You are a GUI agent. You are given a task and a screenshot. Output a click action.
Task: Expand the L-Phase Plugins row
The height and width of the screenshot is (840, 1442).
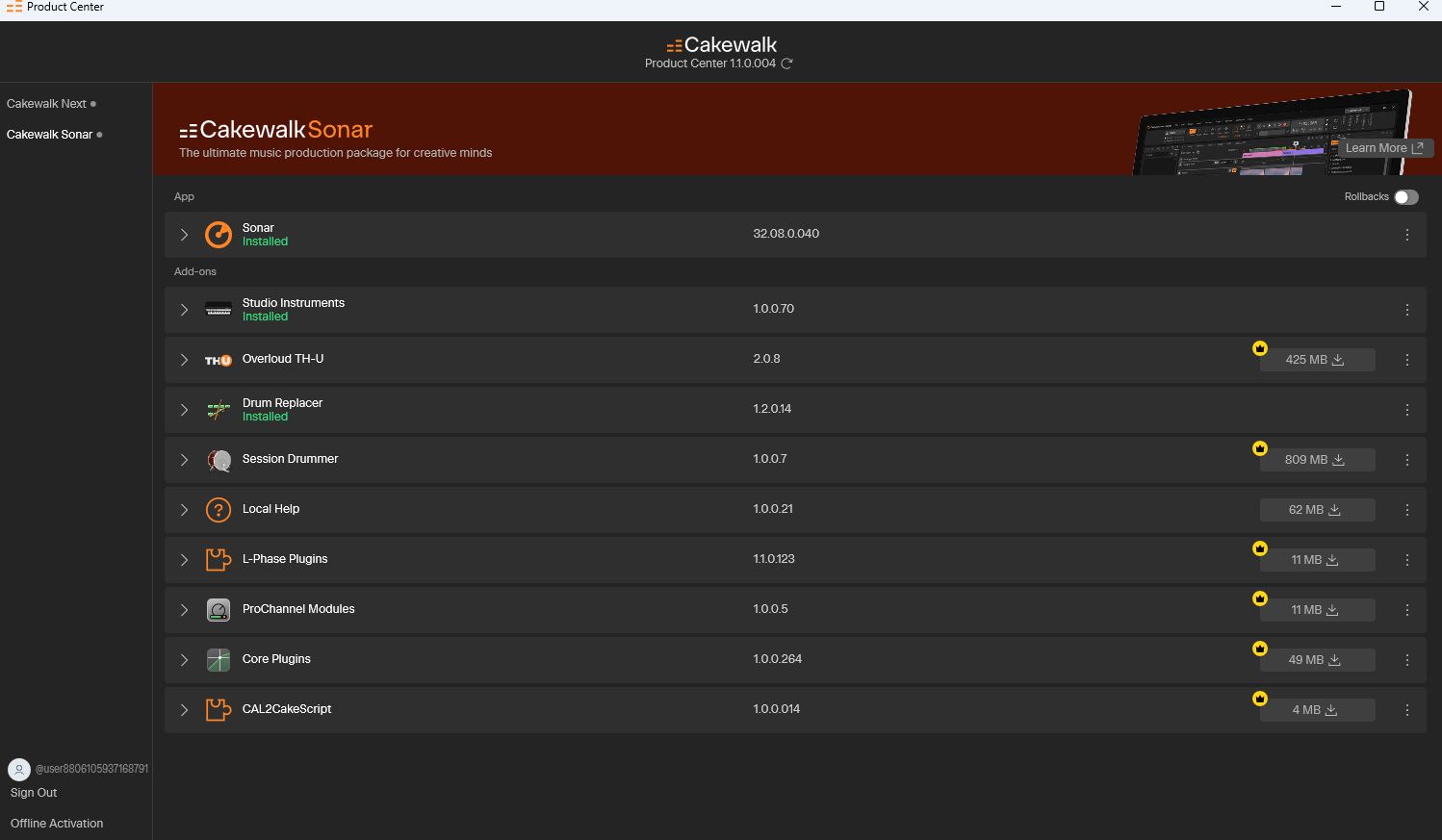coord(184,560)
